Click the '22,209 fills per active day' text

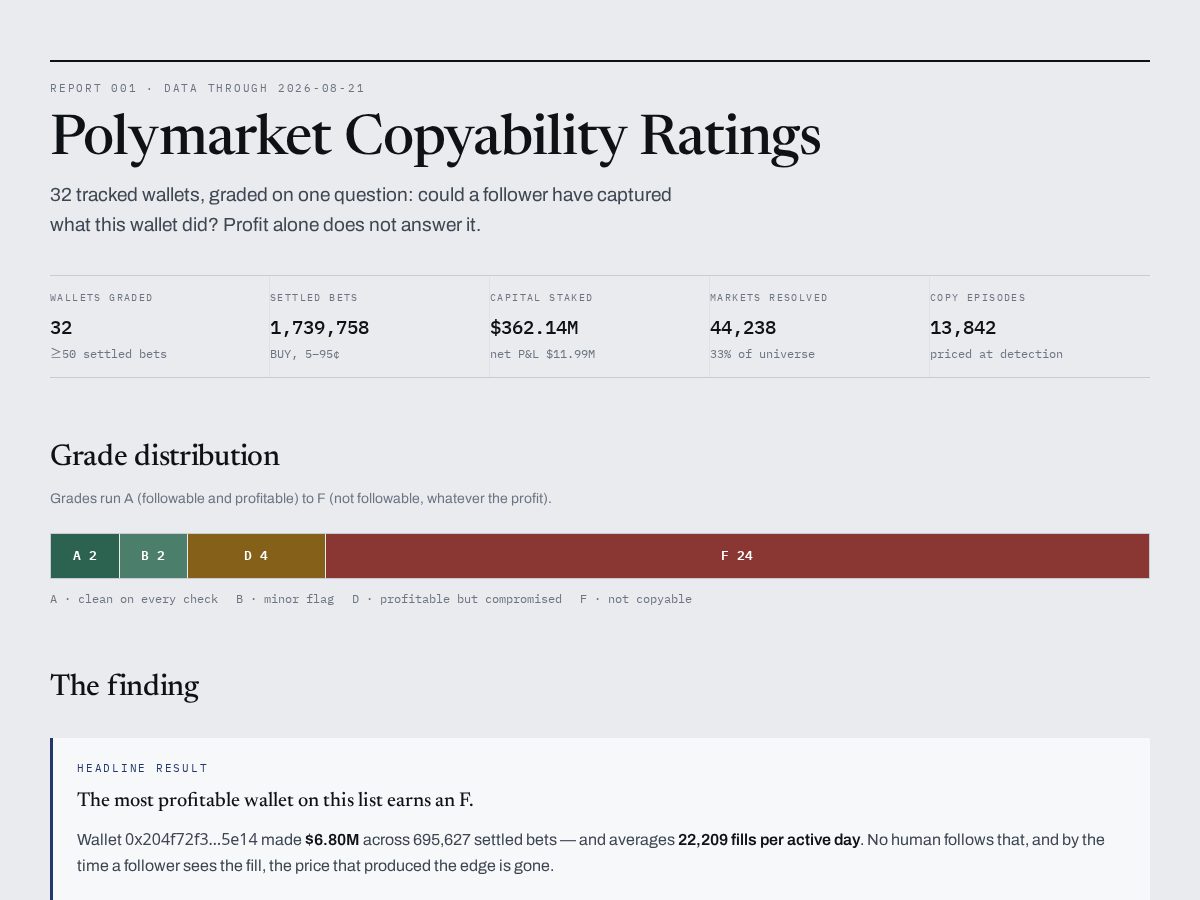tap(769, 840)
